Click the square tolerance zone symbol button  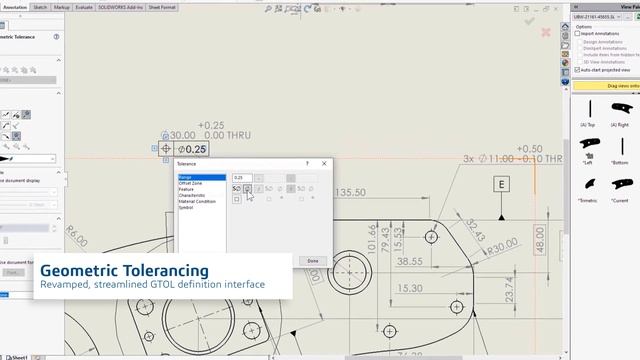click(237, 199)
